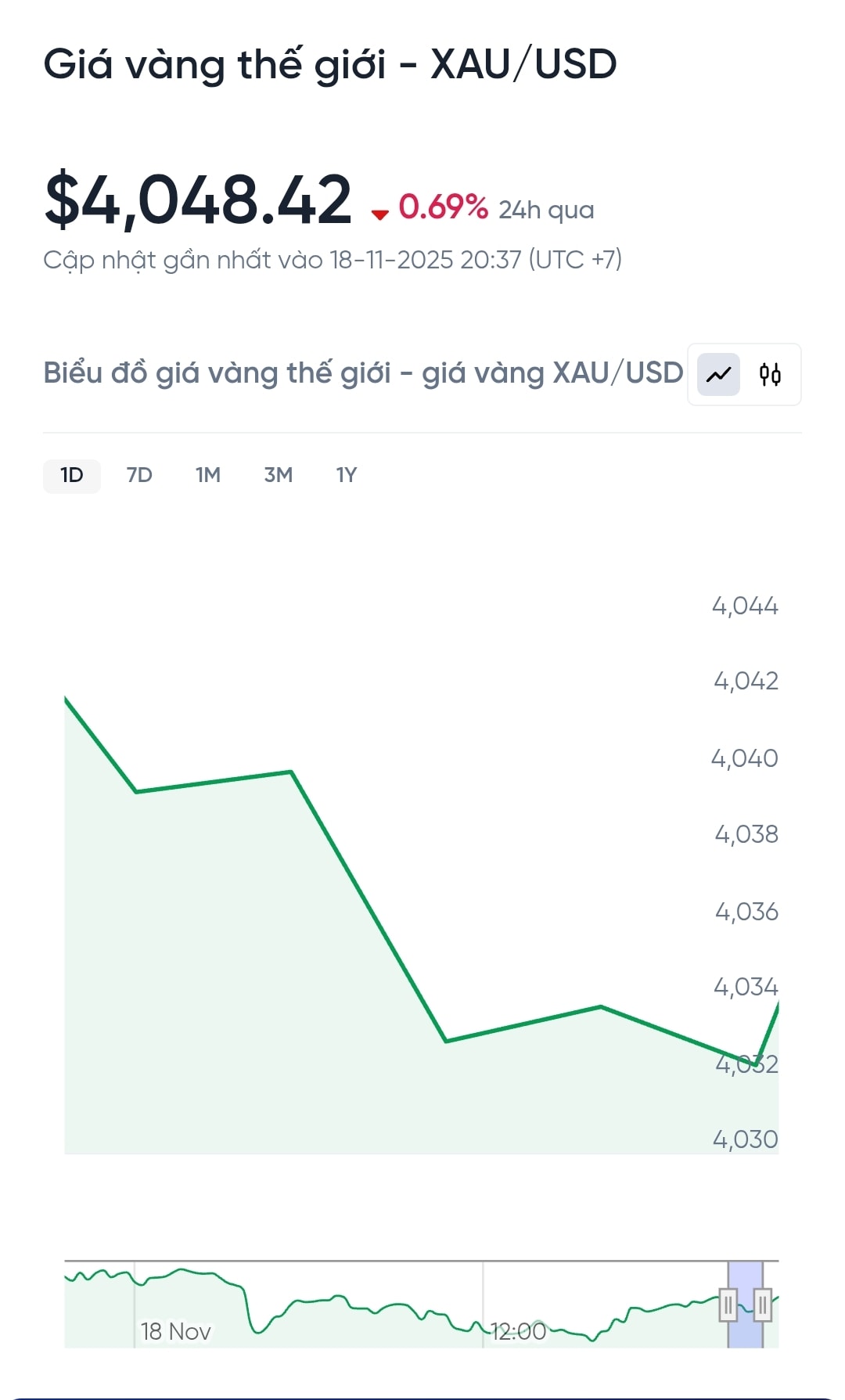Click the "18 Nov" marker in the navigator
This screenshot has width=845, height=1400.
(x=175, y=1331)
